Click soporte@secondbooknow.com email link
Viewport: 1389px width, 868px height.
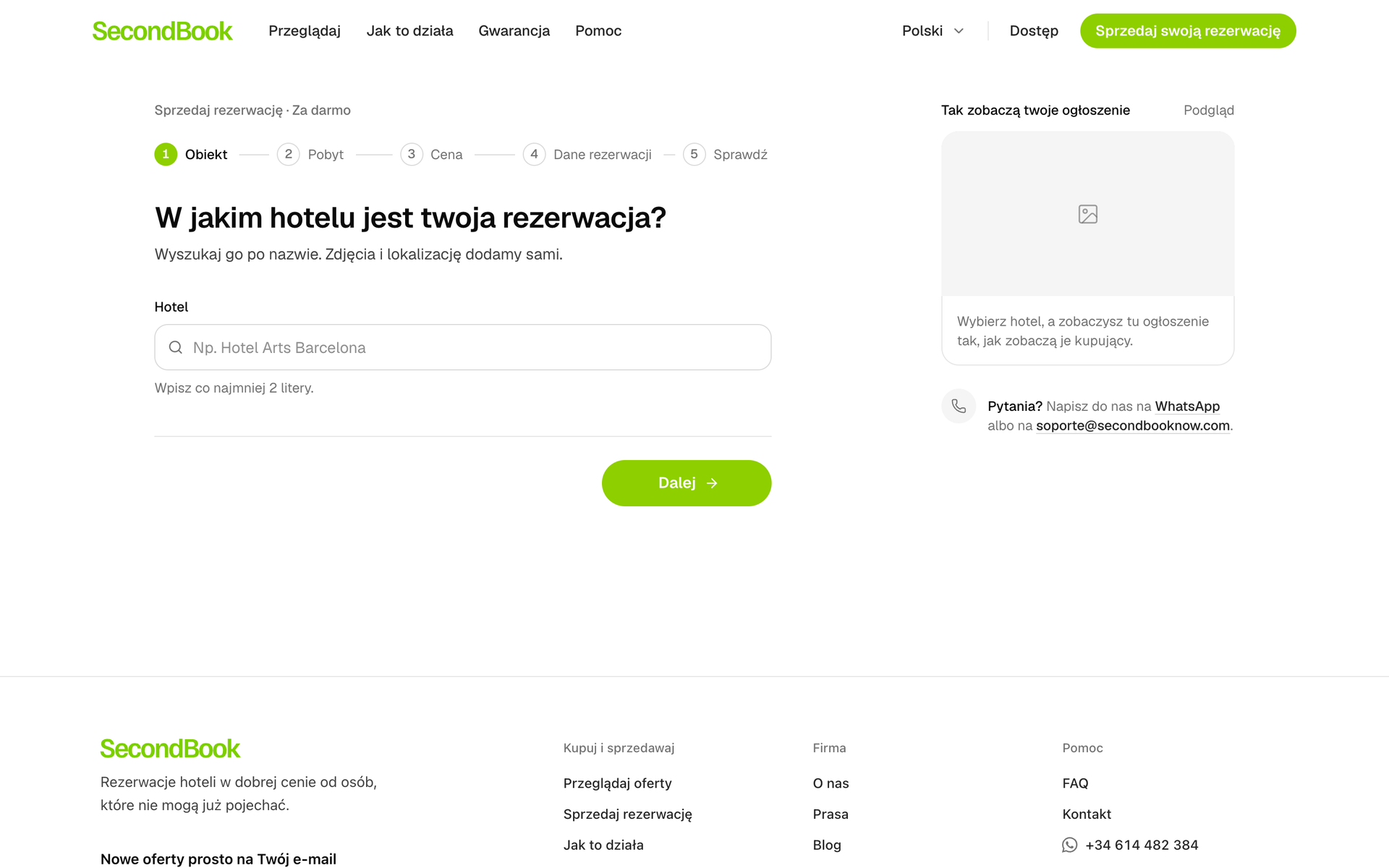pyautogui.click(x=1133, y=425)
